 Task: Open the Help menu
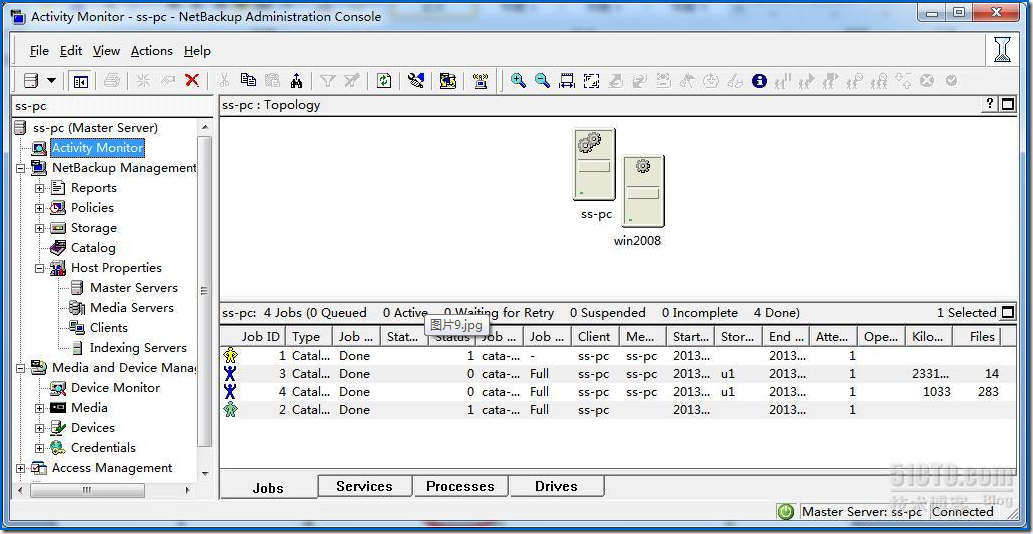click(x=197, y=51)
